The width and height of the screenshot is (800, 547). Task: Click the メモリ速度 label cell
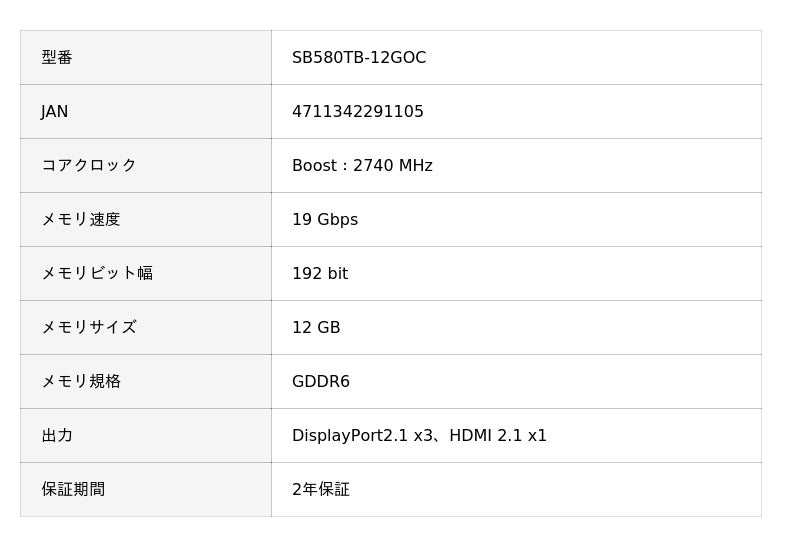click(x=80, y=220)
